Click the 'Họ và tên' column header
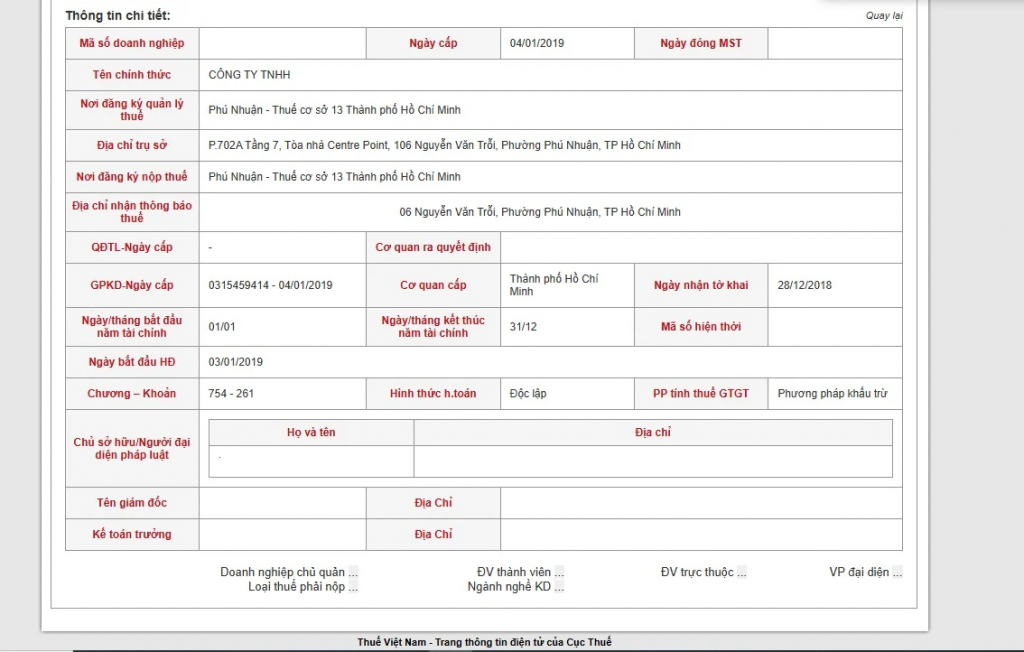 311,433
